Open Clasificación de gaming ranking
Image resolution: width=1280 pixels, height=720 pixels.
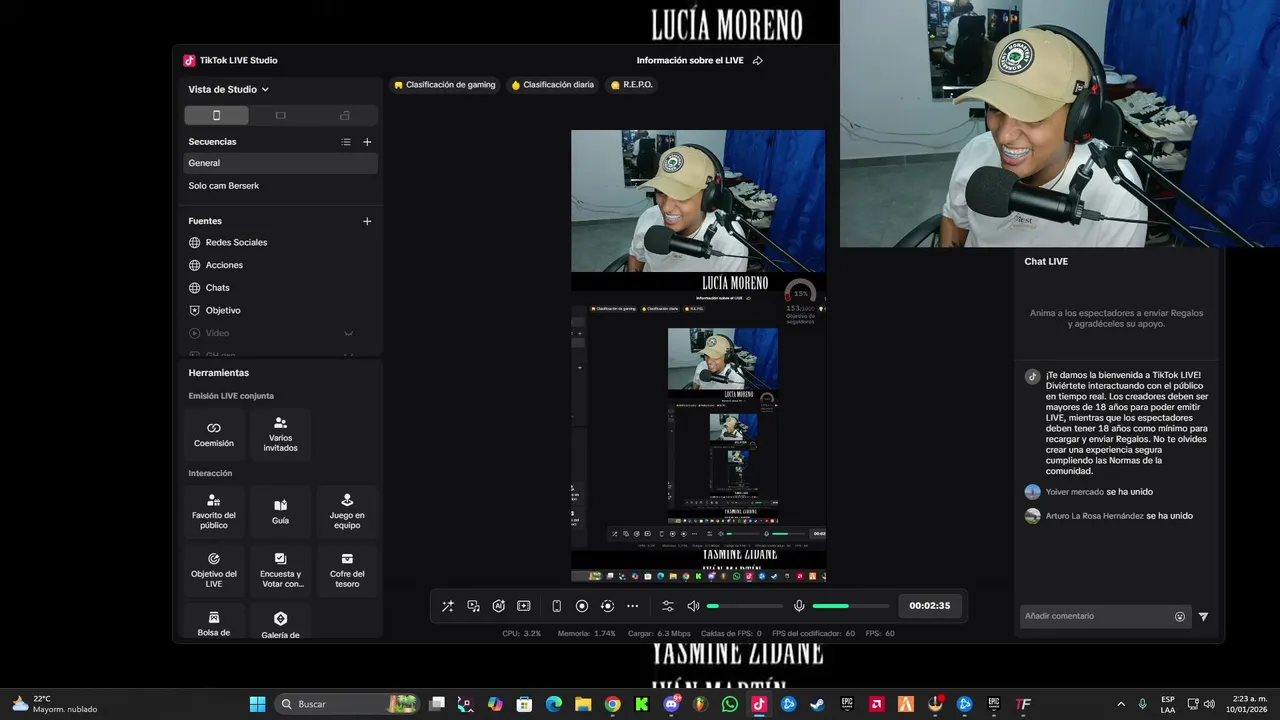[x=445, y=85]
